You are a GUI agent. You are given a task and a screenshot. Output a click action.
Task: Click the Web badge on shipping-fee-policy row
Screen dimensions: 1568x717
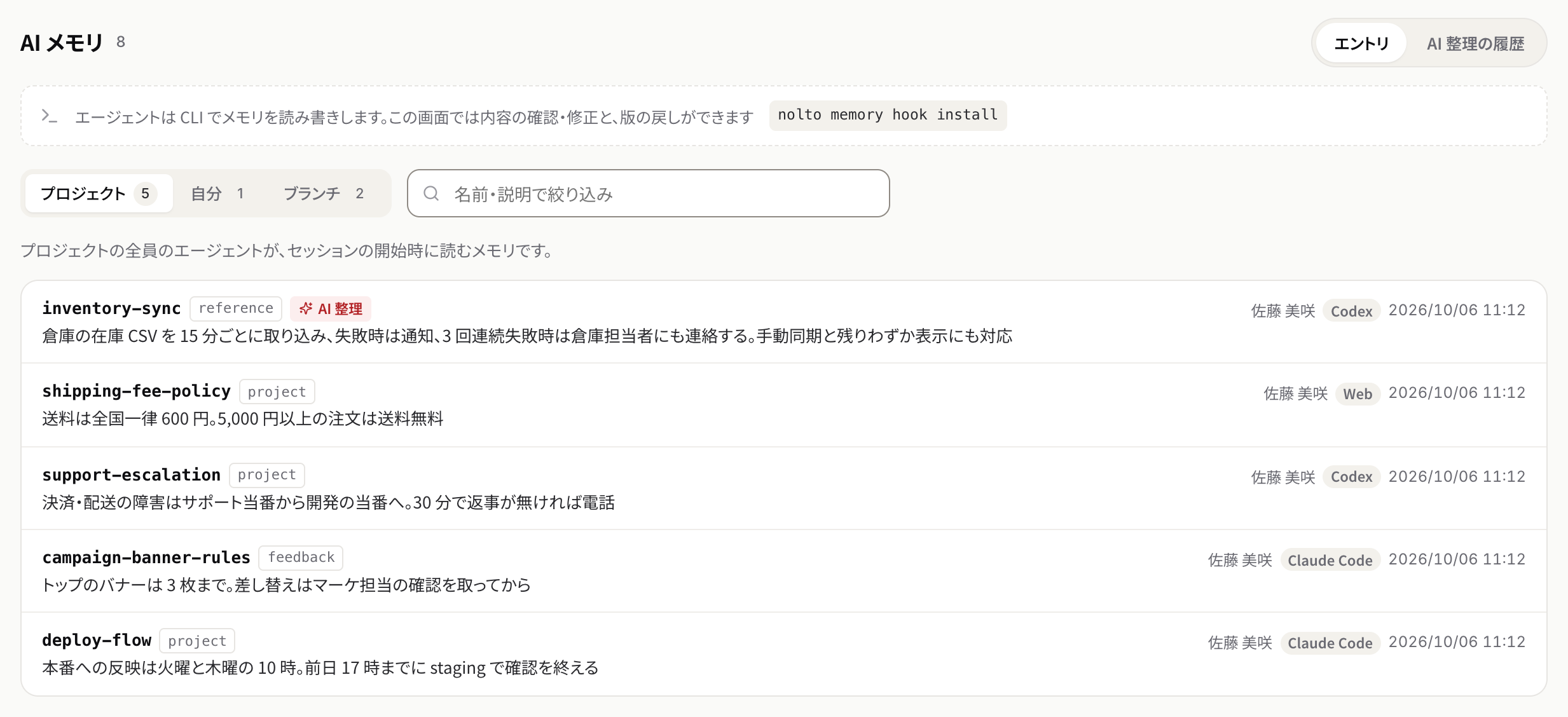(1358, 393)
